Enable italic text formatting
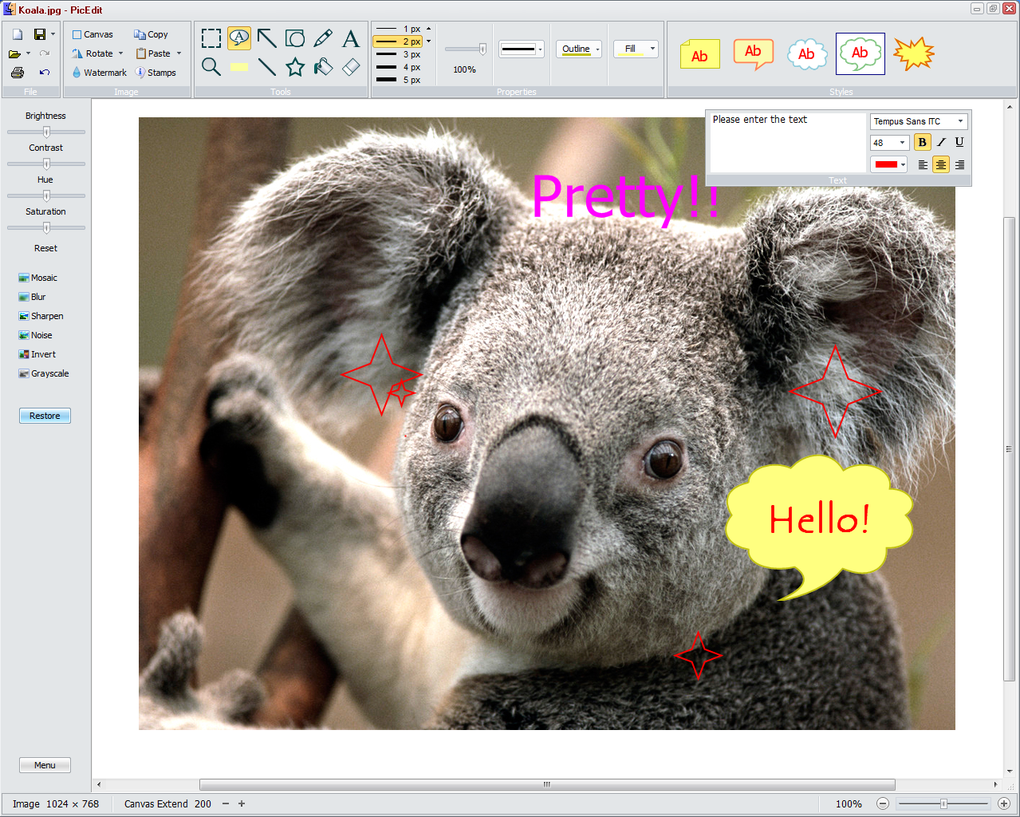Image resolution: width=1020 pixels, height=817 pixels. pos(940,142)
